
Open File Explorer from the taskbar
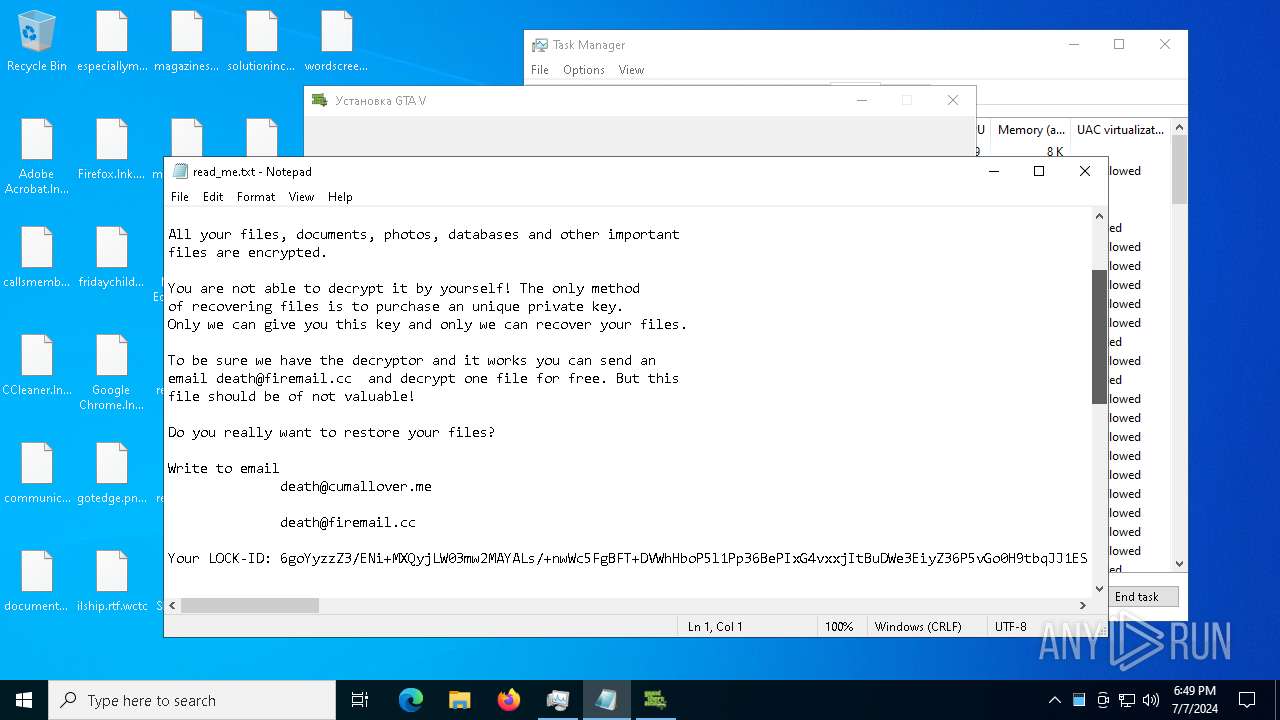tap(460, 700)
